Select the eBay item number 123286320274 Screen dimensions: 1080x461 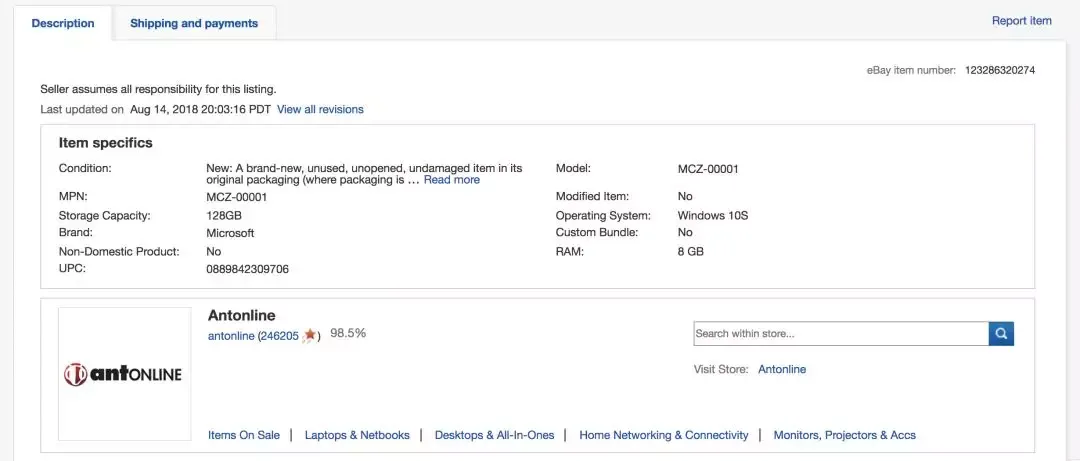999,70
